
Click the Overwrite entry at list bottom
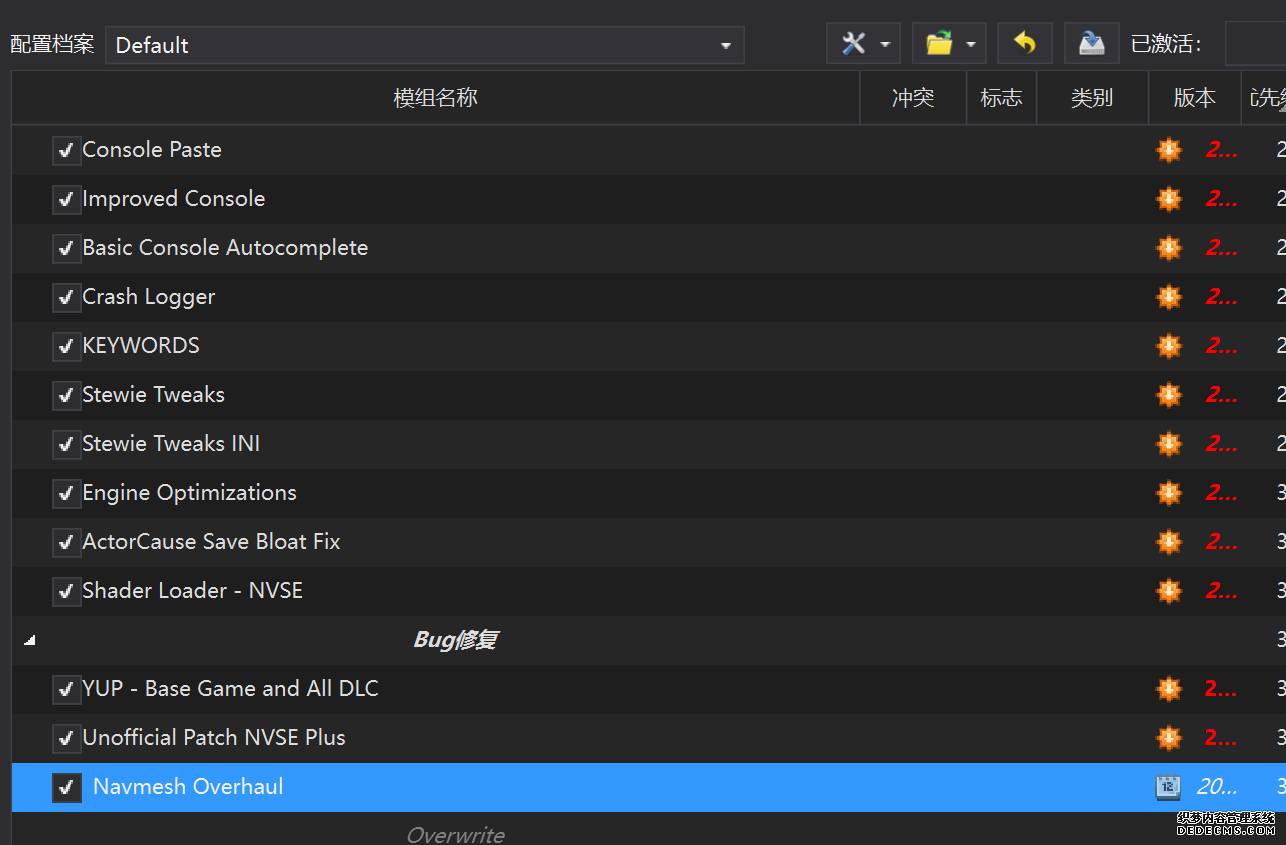(x=455, y=834)
